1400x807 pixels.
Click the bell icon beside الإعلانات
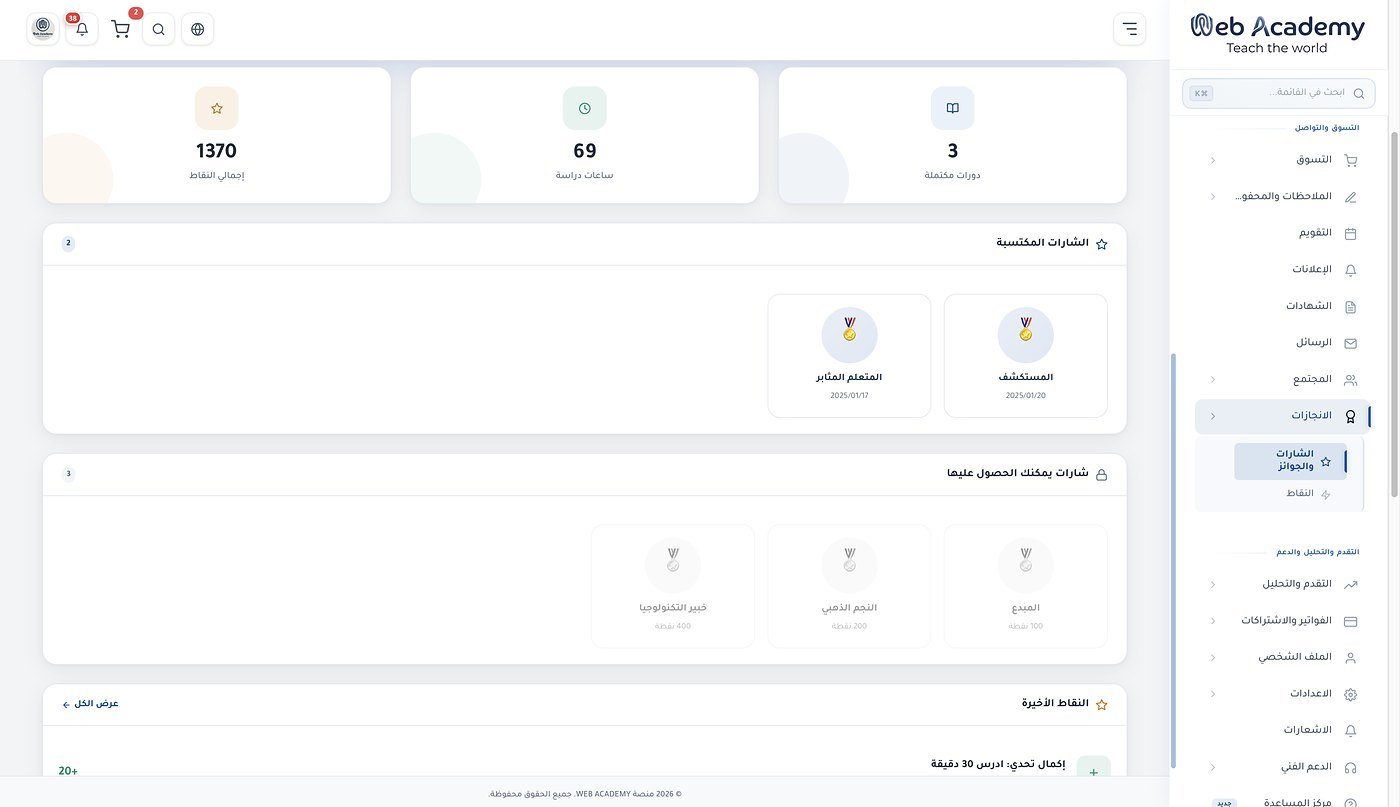[x=1351, y=270]
